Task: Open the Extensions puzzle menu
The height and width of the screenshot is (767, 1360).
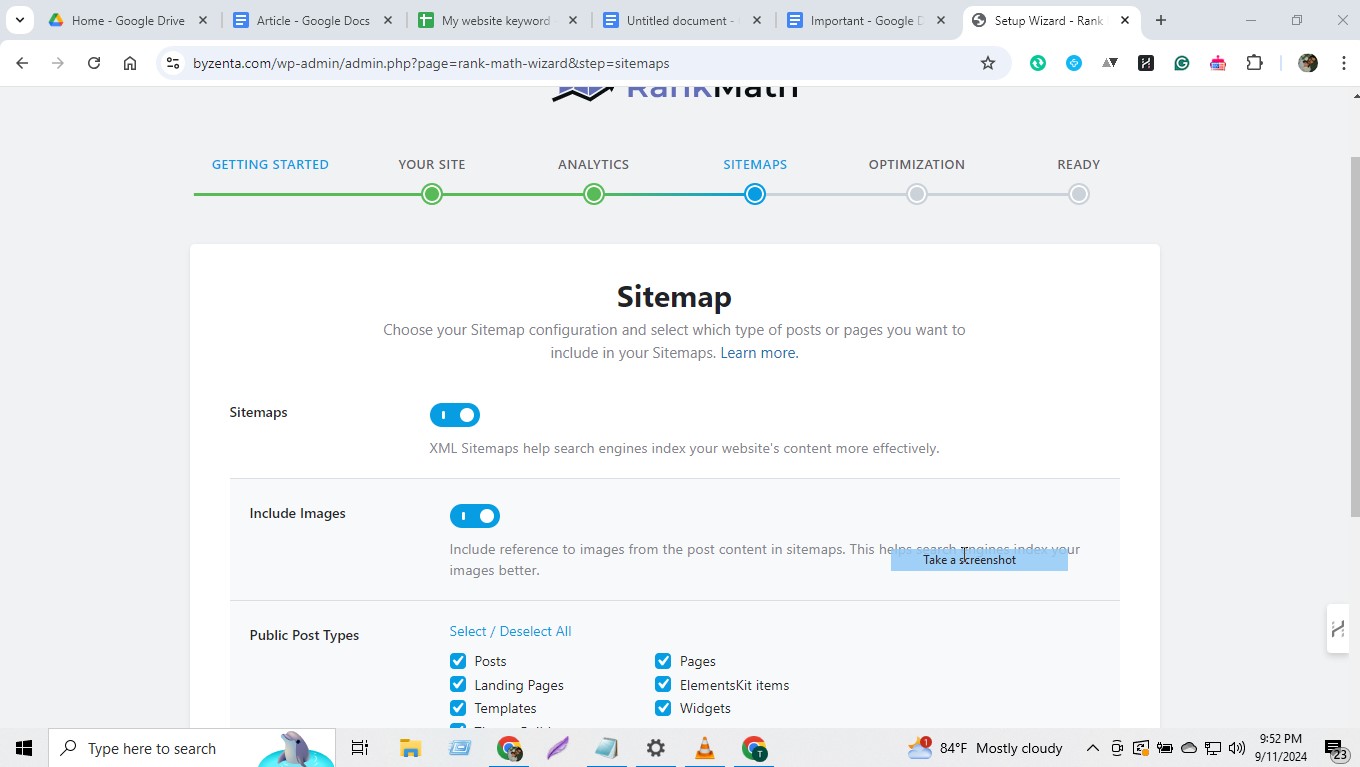Action: tap(1254, 63)
